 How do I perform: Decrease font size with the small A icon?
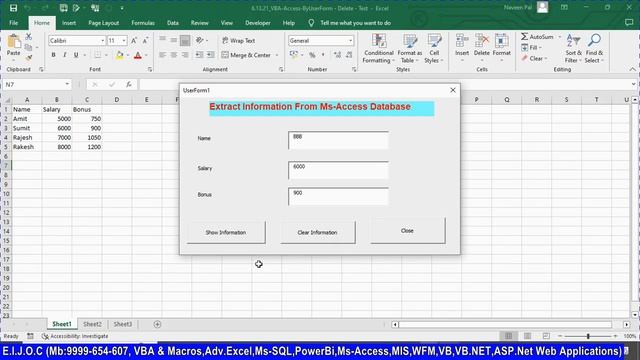tap(145, 40)
